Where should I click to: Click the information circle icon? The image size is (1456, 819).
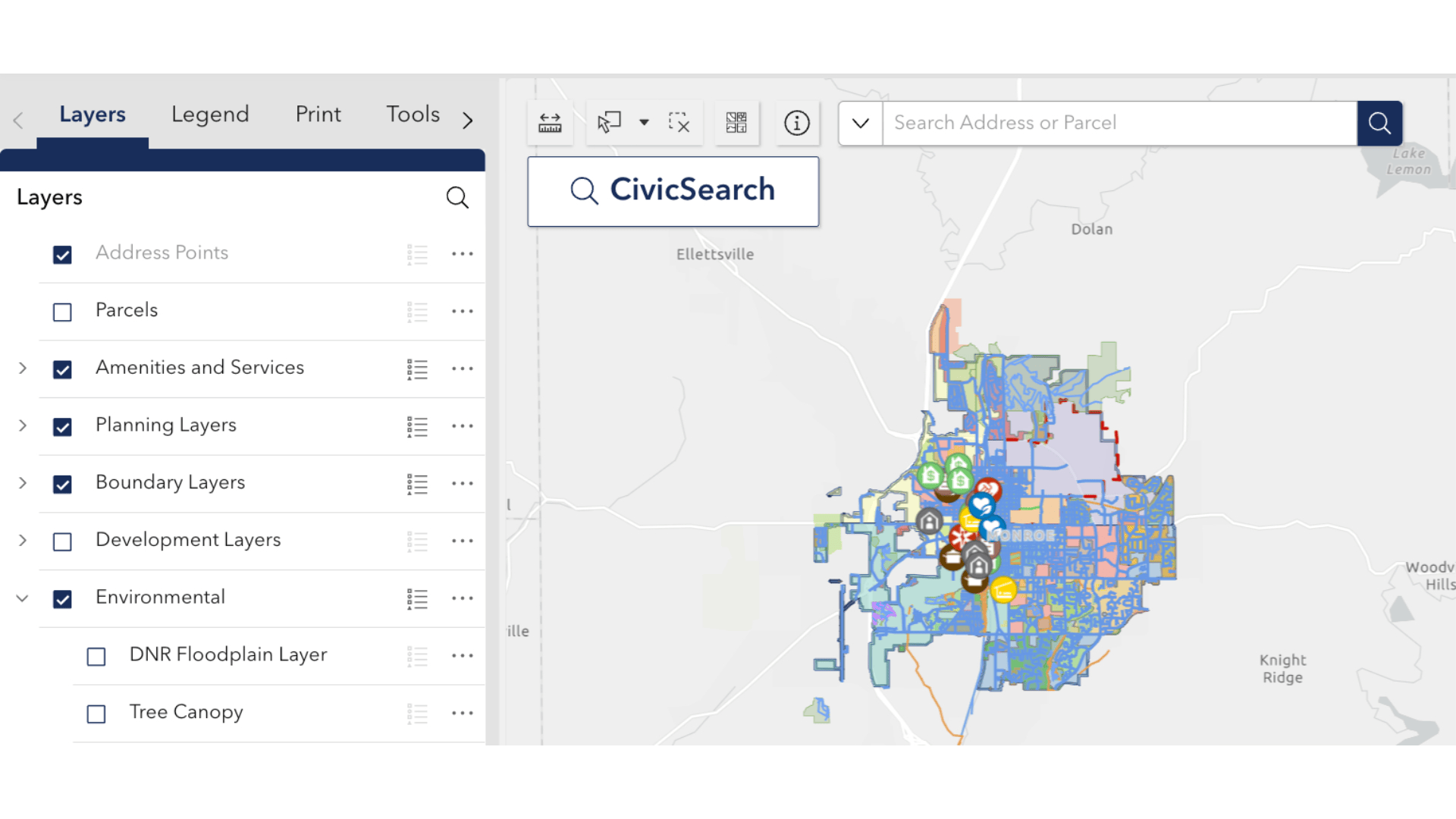click(796, 123)
